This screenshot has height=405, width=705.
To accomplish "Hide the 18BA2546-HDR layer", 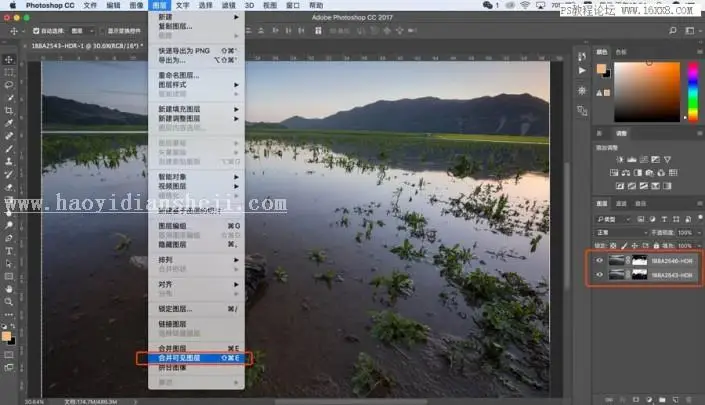I will coord(599,260).
